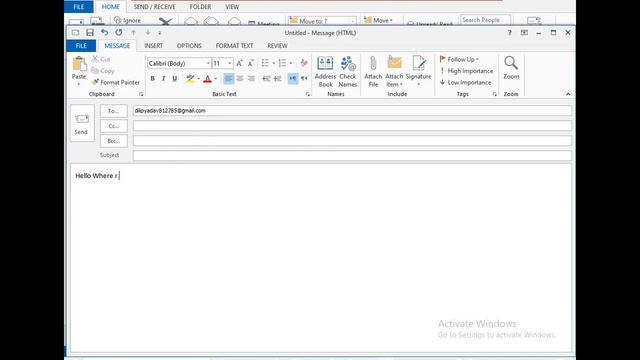Click inside the message body text area
This screenshot has width=640, height=360.
(320, 258)
